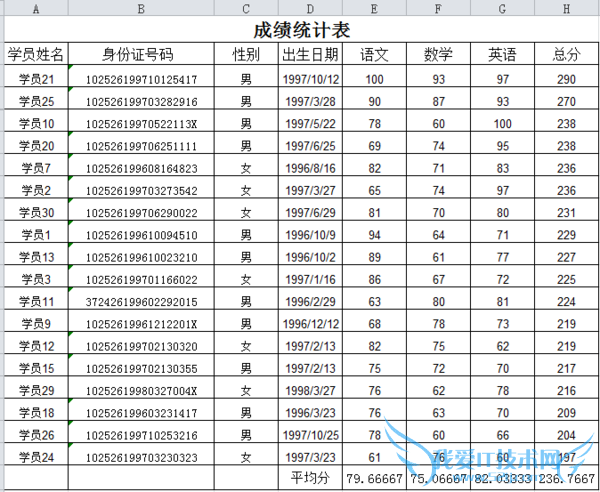
Task: Click name cell 学员15
Action: coord(36,365)
